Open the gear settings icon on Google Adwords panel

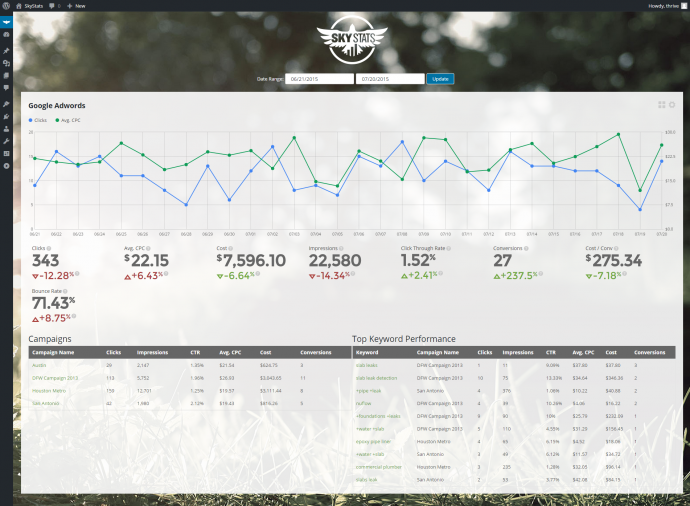672,105
